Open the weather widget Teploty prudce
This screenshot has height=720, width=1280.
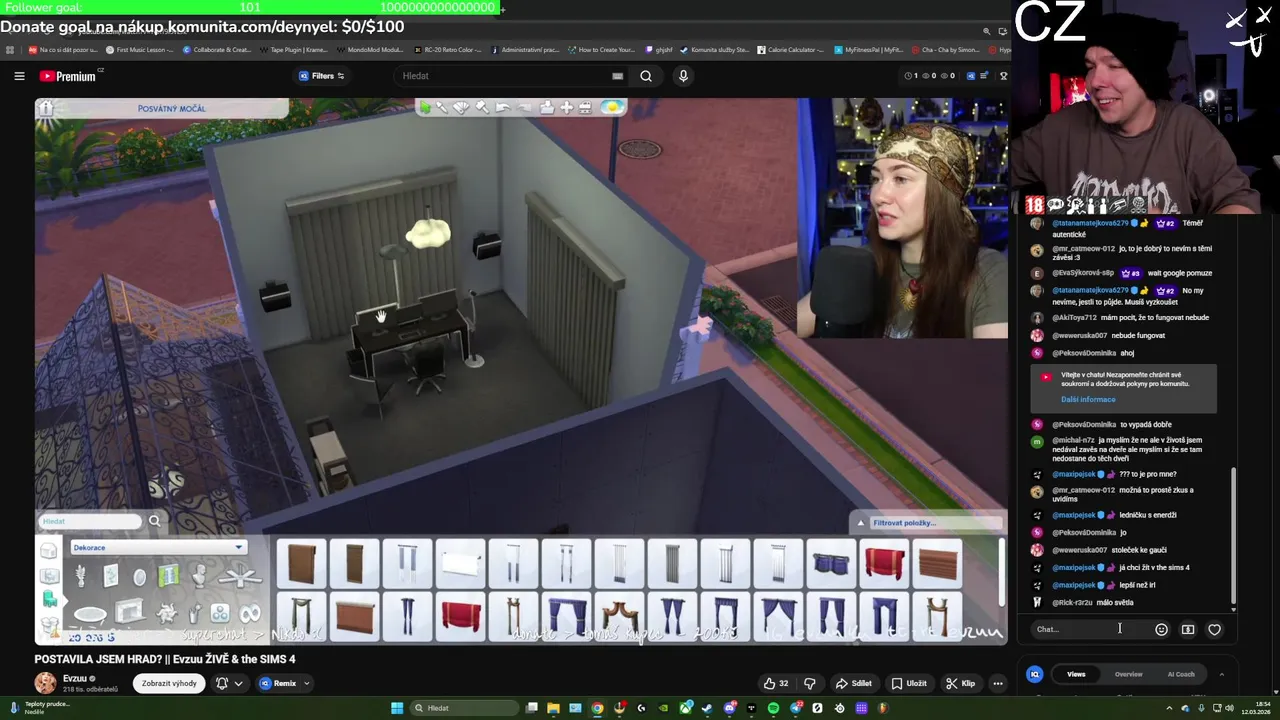pyautogui.click(x=40, y=707)
